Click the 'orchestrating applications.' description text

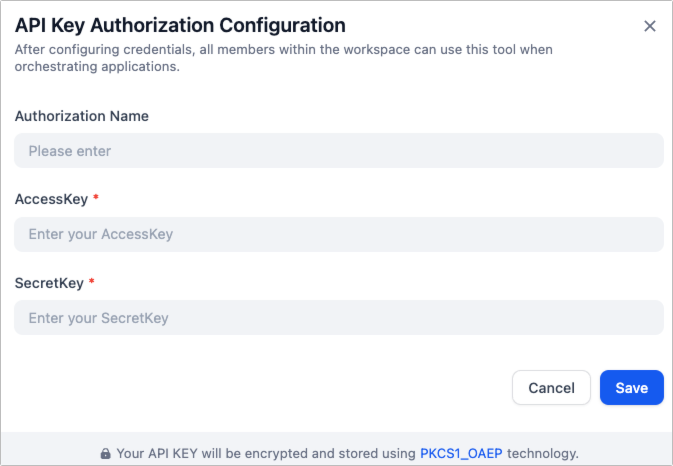click(97, 67)
